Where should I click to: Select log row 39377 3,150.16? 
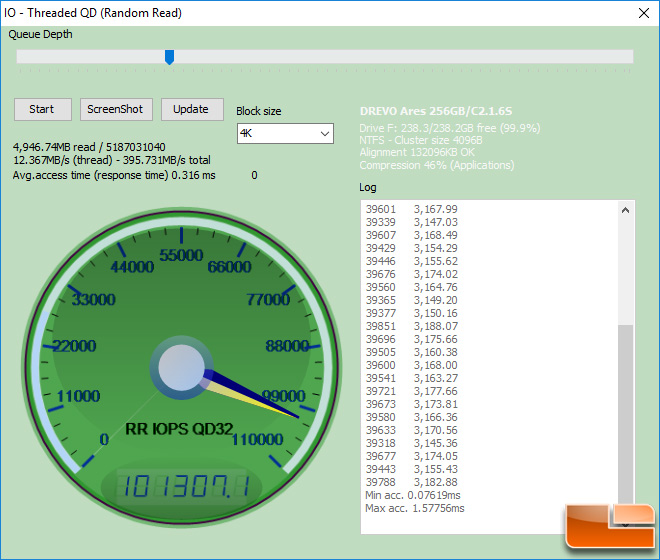tap(411, 313)
